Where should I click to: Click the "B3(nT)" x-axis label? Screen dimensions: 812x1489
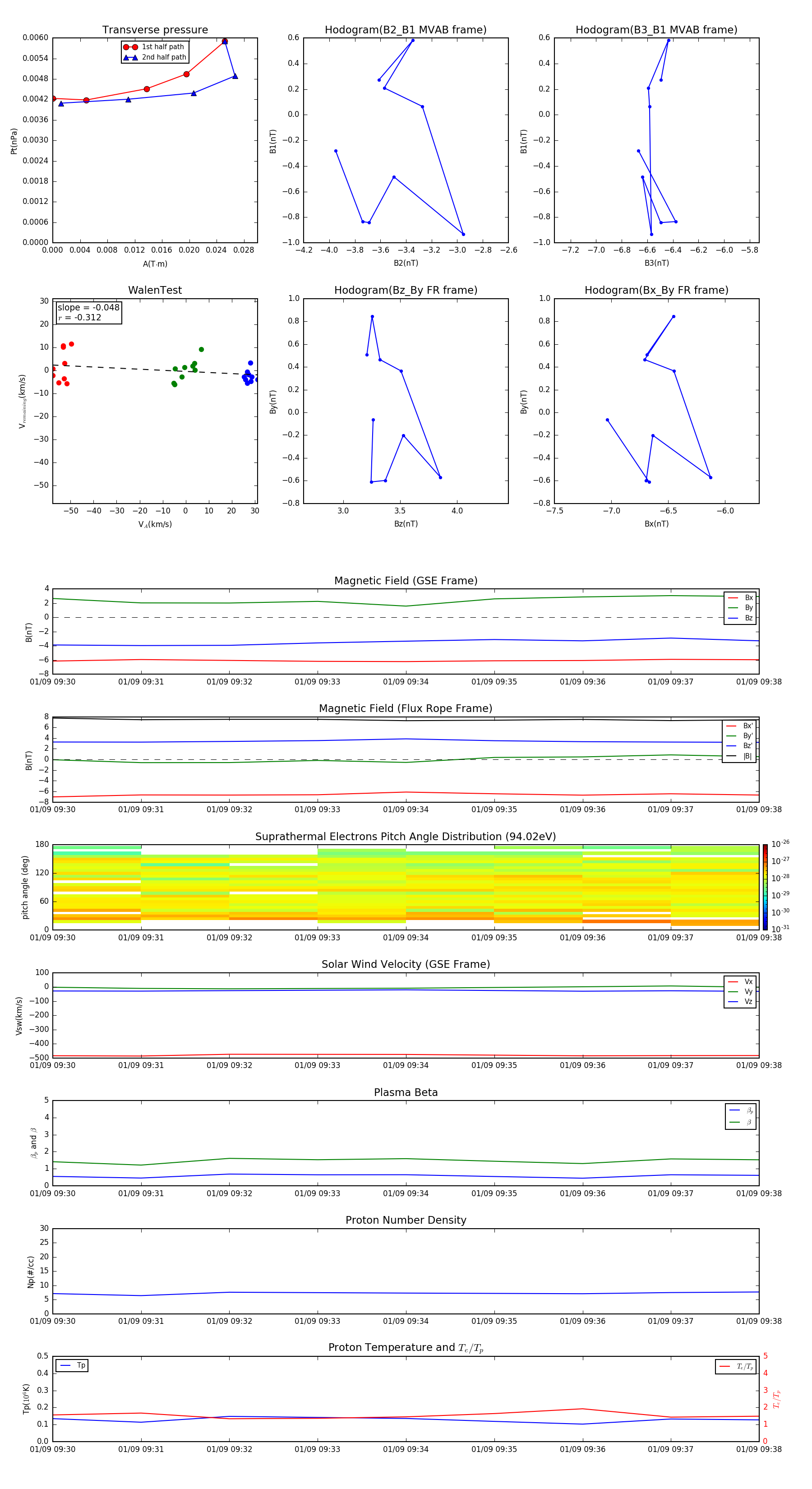tap(656, 263)
